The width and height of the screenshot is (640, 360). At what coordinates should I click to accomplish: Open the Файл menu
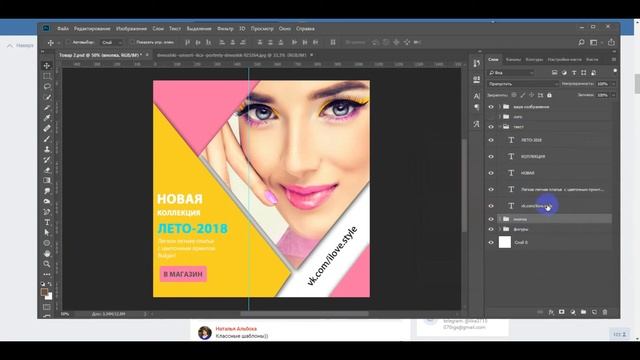[63, 29]
